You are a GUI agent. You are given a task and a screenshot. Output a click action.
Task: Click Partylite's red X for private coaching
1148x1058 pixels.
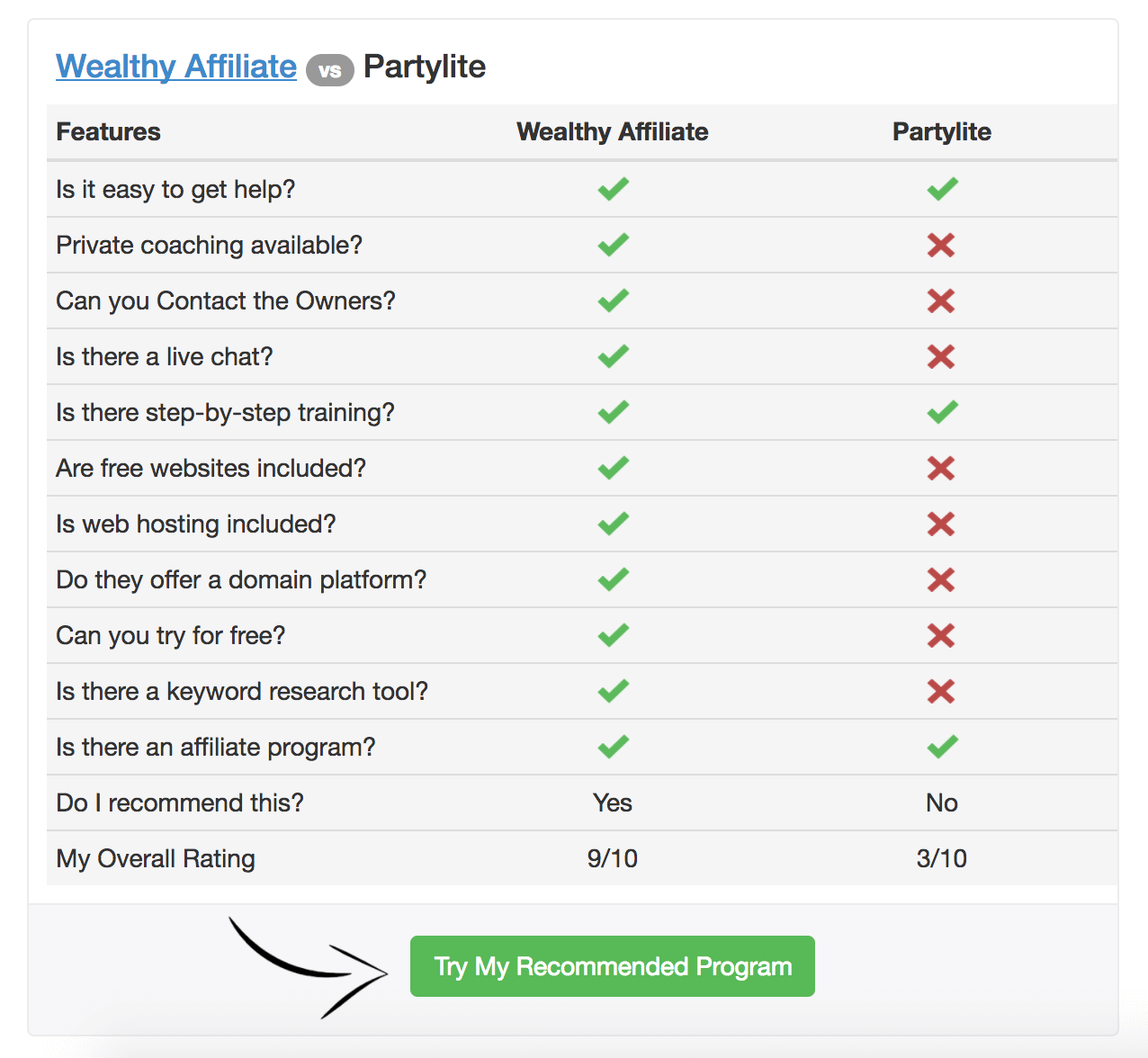941,245
